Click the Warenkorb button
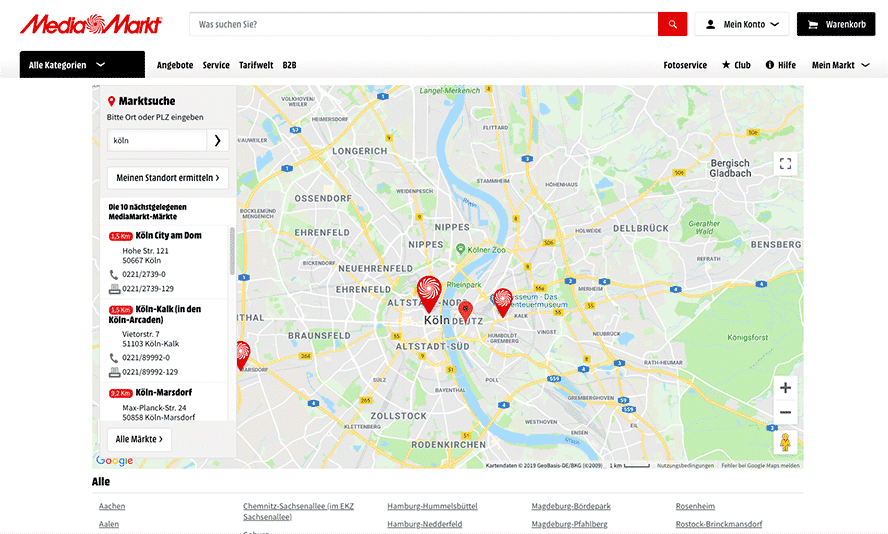Viewport: 888px width, 534px height. click(x=836, y=24)
